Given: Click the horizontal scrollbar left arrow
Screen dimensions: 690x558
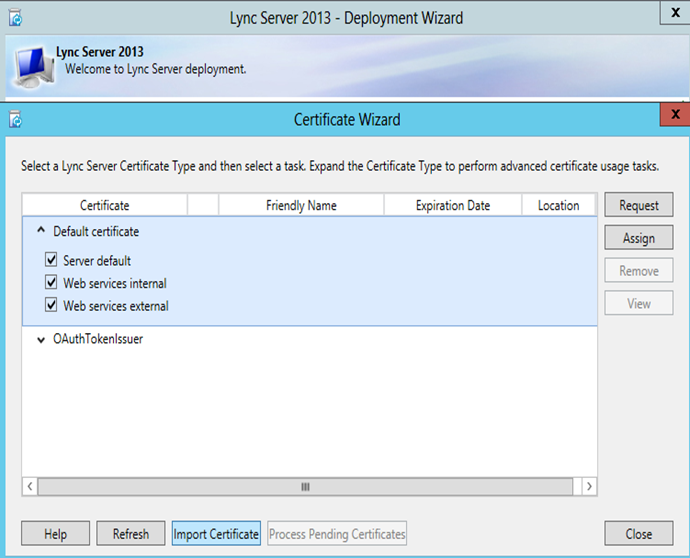Looking at the screenshot, I should (x=29, y=487).
